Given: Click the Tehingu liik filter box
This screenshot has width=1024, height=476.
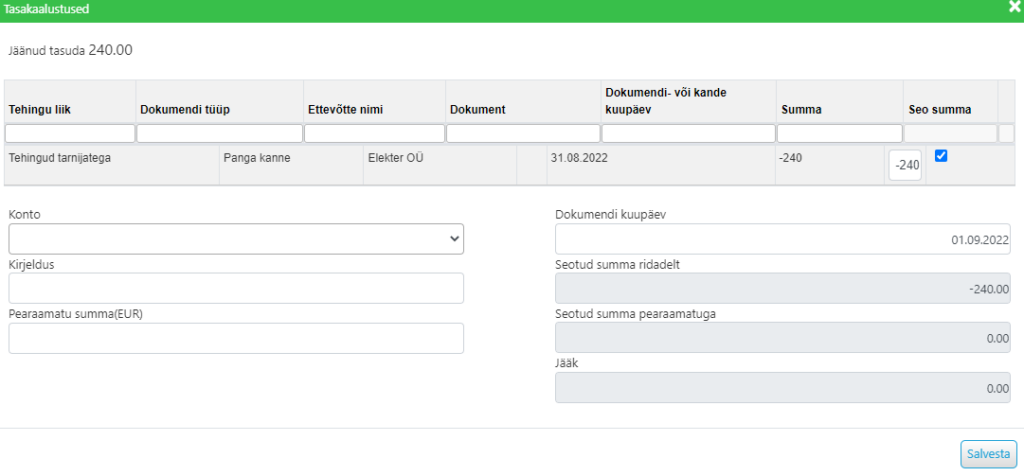Looking at the screenshot, I should pos(70,134).
